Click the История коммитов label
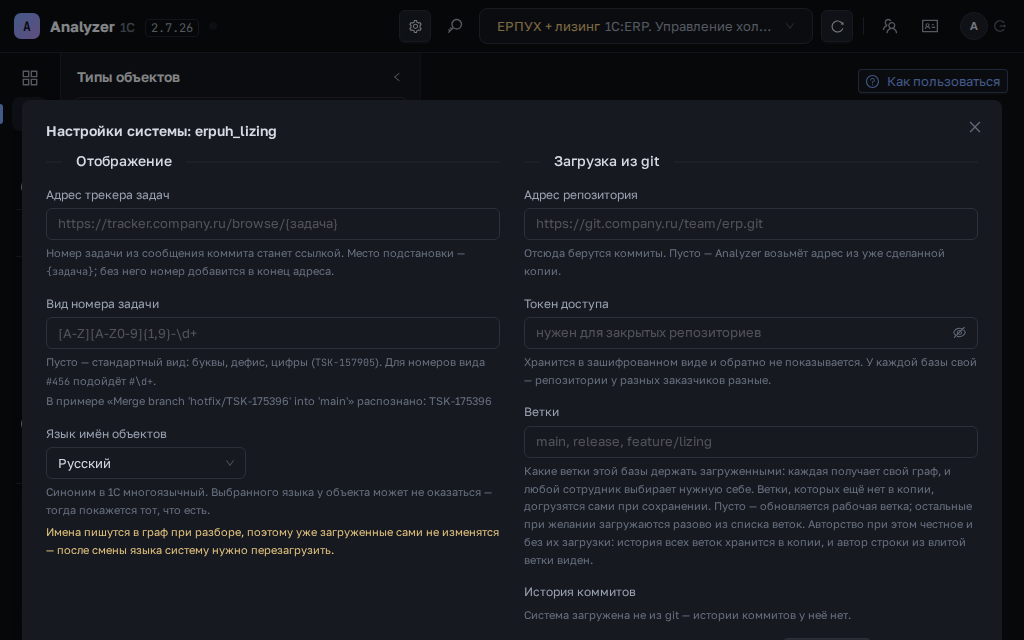This screenshot has width=1024, height=640. [x=579, y=592]
